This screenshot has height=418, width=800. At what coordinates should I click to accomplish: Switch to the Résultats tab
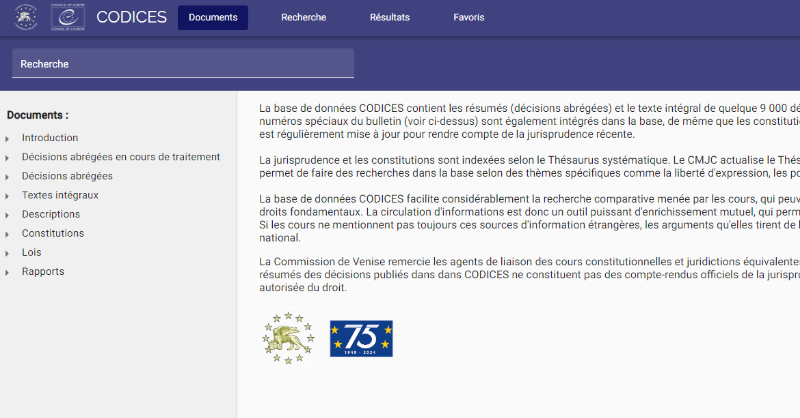coord(390,17)
